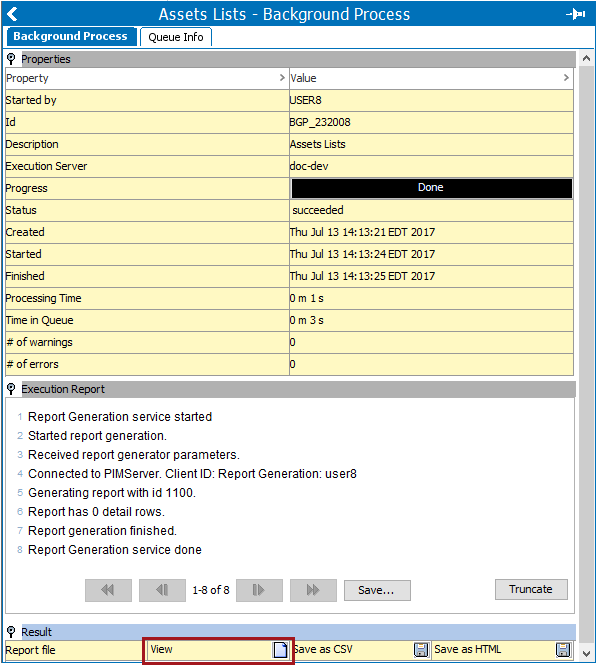Go to next page of execution report
Viewport: 600px width, 665px height.
[258, 590]
